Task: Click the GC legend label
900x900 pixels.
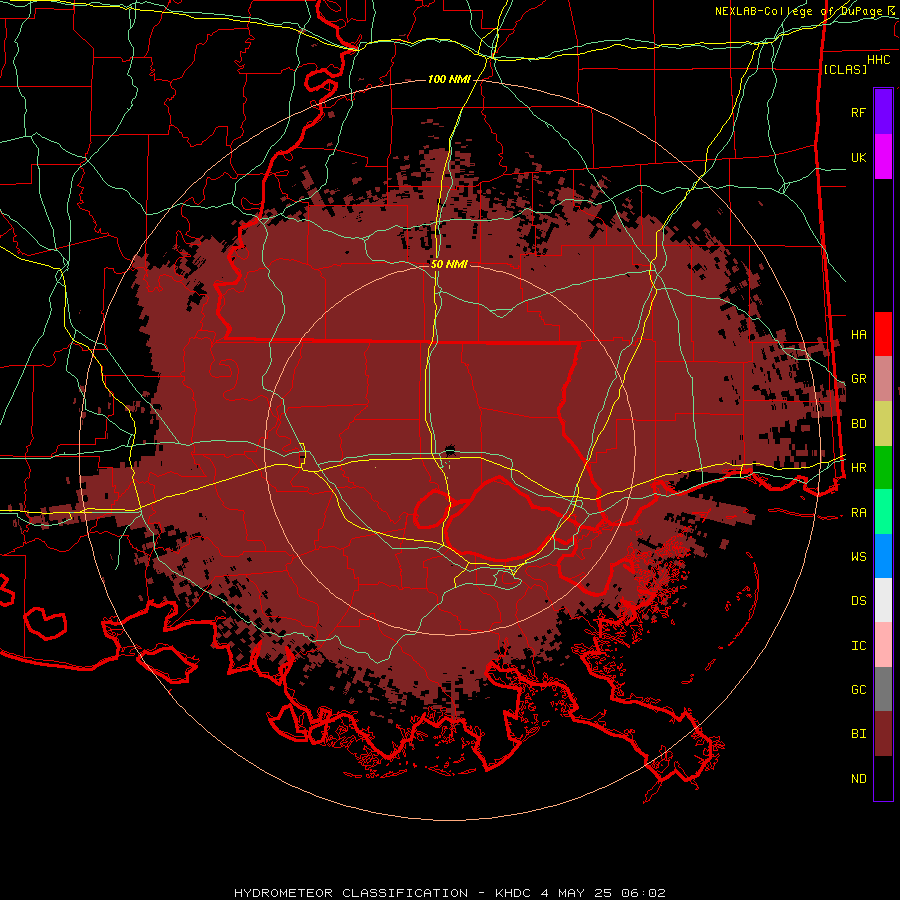Action: (x=858, y=690)
